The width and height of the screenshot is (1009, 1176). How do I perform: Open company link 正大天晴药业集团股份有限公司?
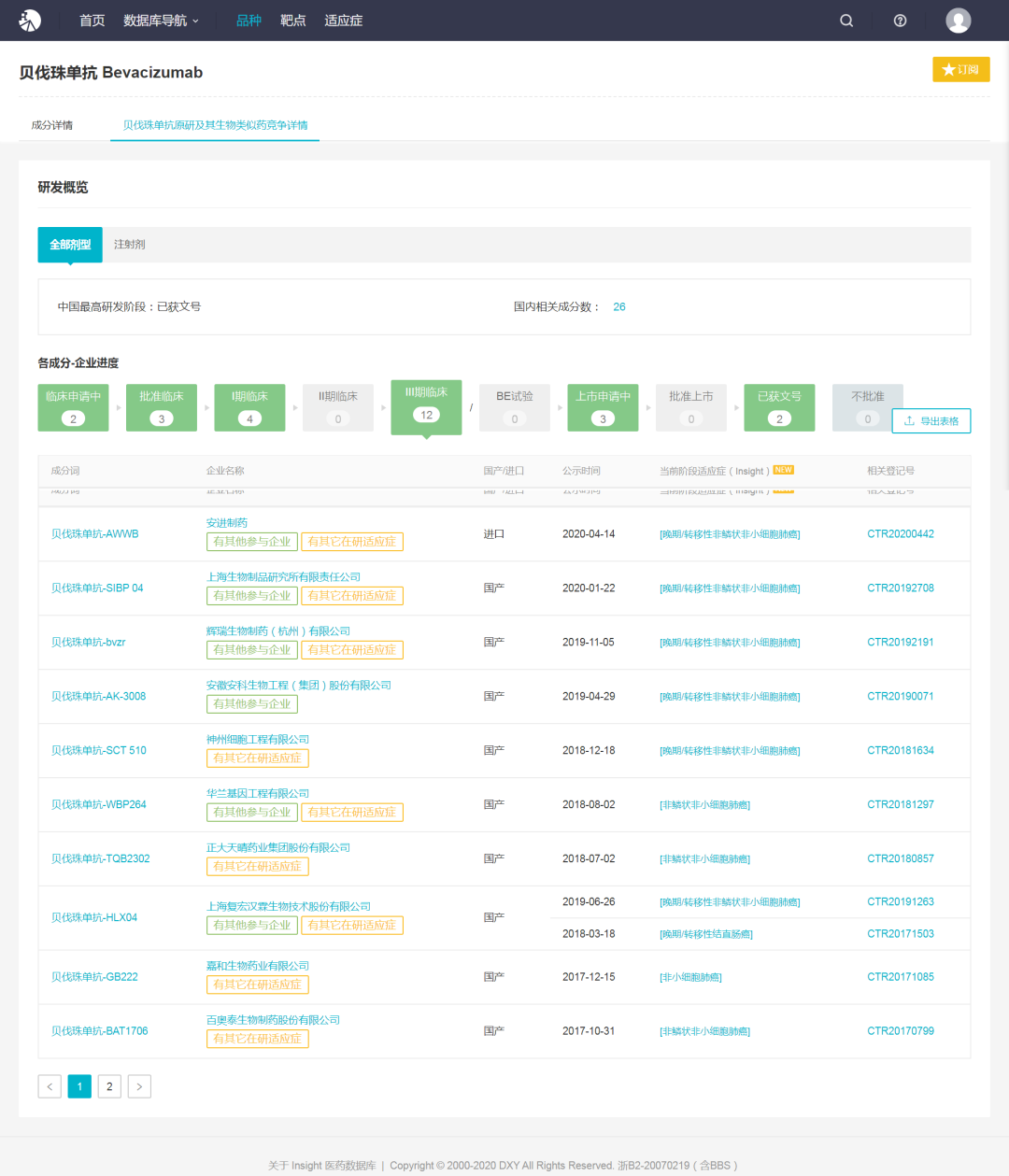tap(278, 848)
